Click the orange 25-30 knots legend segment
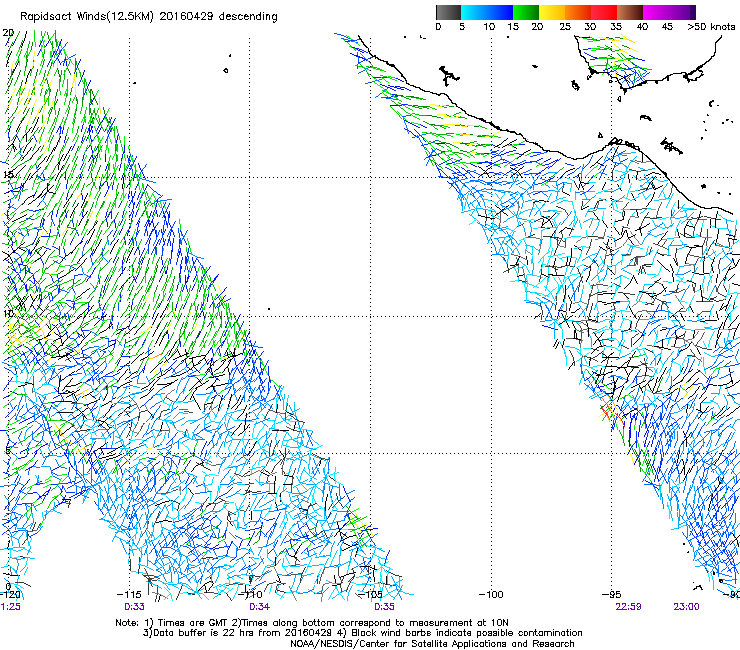Viewport: 740px width, 650px height. click(578, 12)
